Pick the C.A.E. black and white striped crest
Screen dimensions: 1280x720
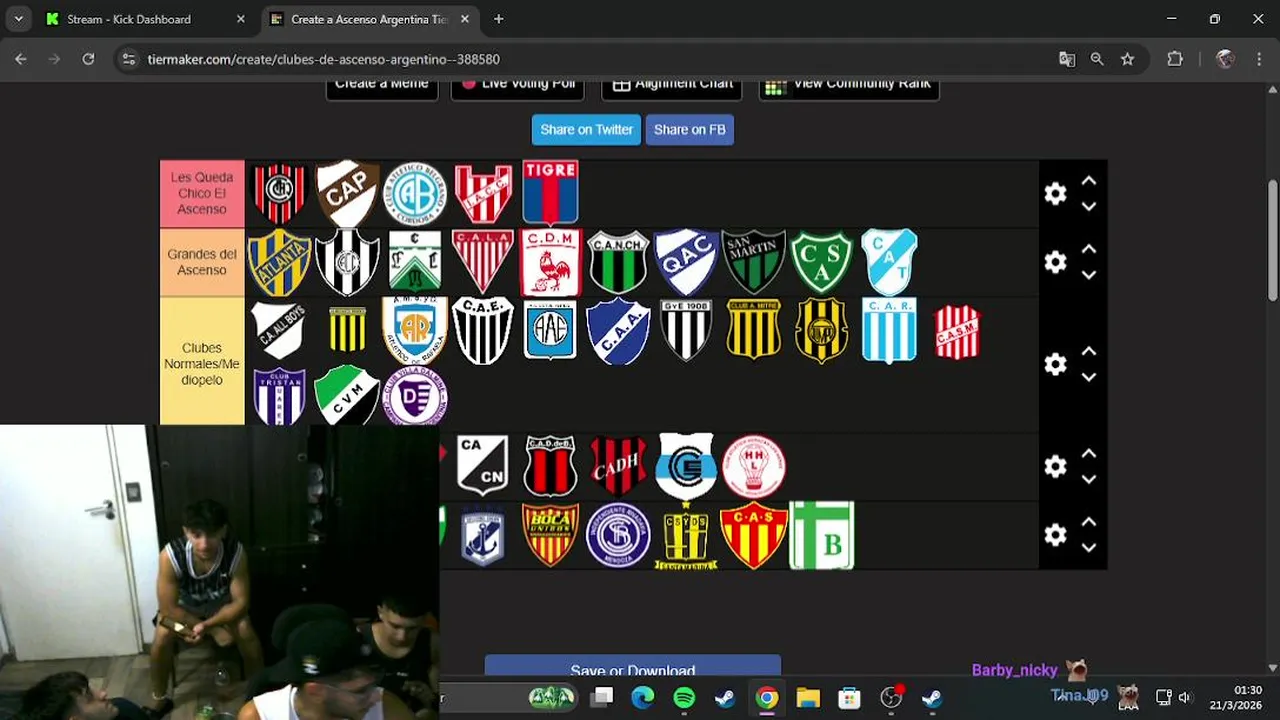click(482, 331)
